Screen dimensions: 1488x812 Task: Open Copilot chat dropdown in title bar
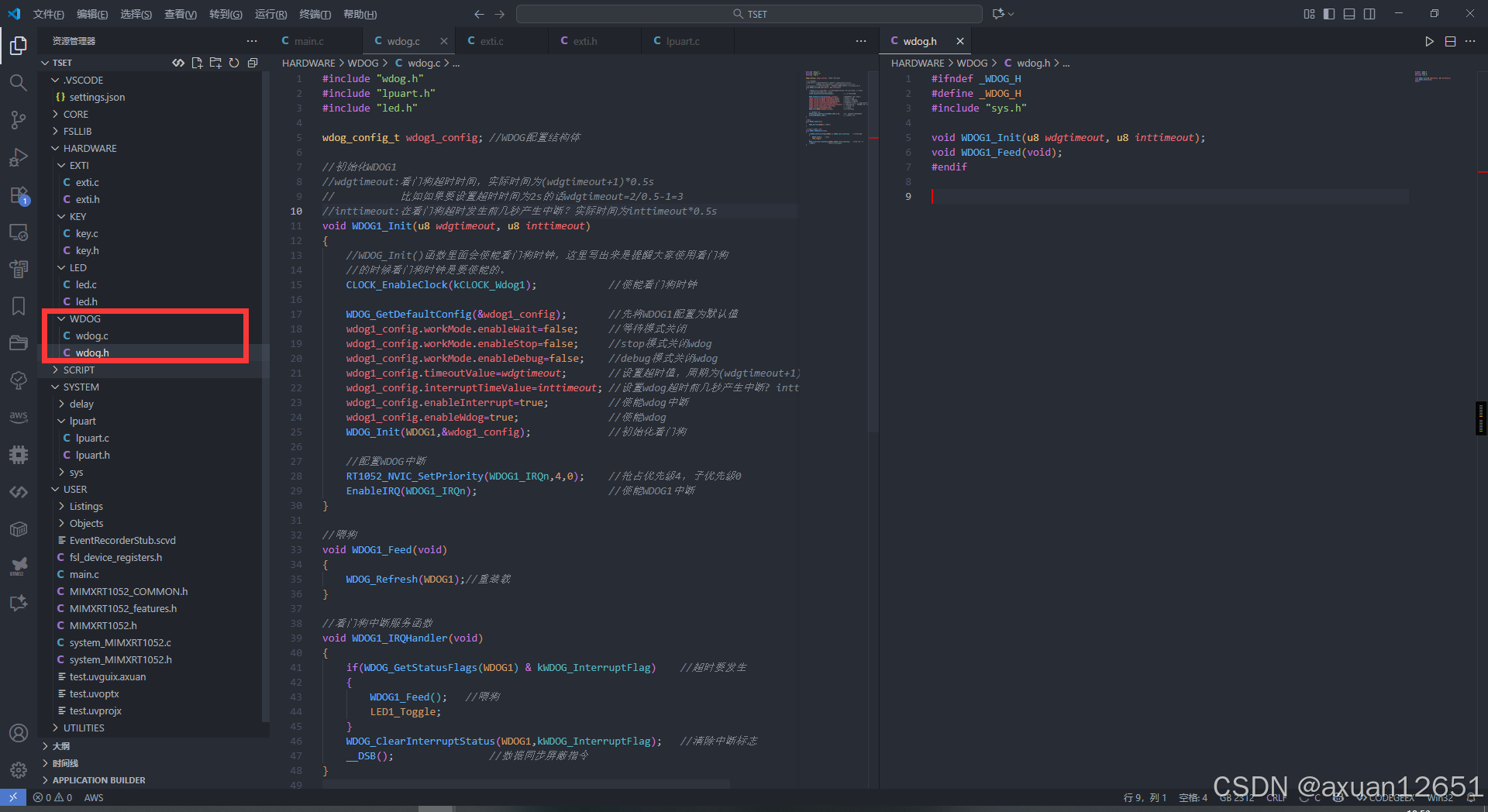[x=1003, y=14]
